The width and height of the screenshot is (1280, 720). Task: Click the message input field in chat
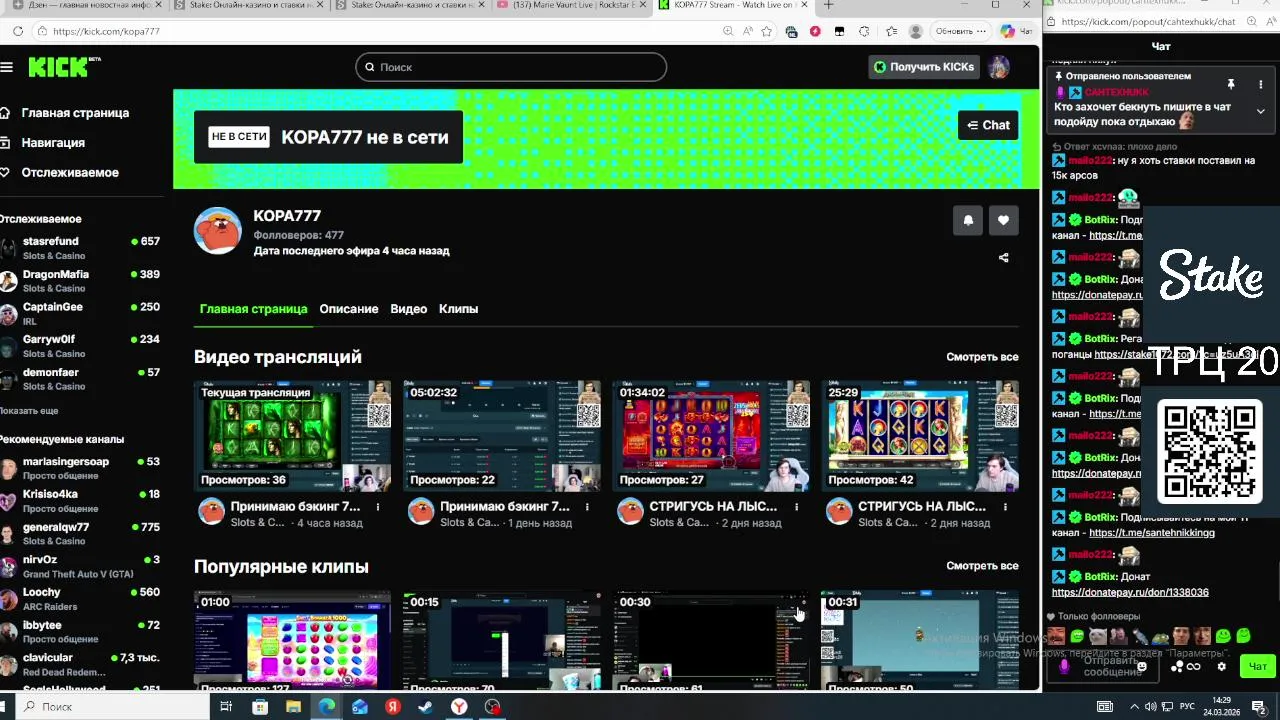click(1103, 666)
